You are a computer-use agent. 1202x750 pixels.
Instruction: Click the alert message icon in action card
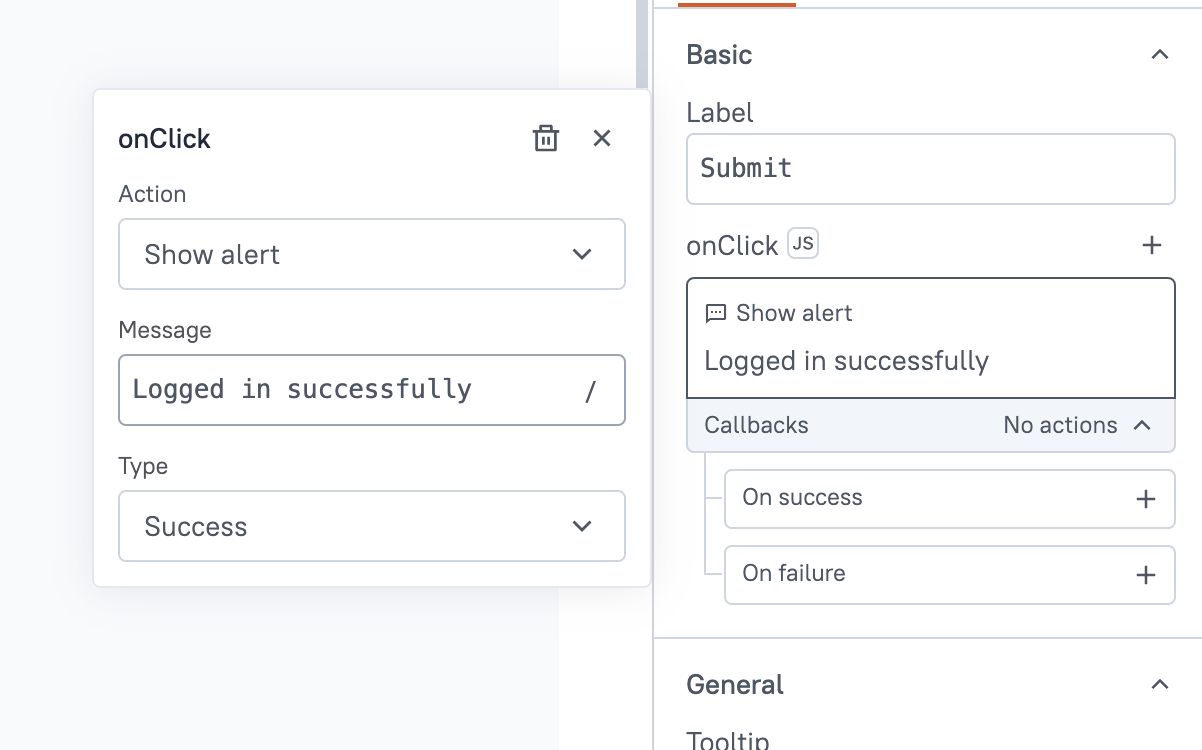pos(716,314)
